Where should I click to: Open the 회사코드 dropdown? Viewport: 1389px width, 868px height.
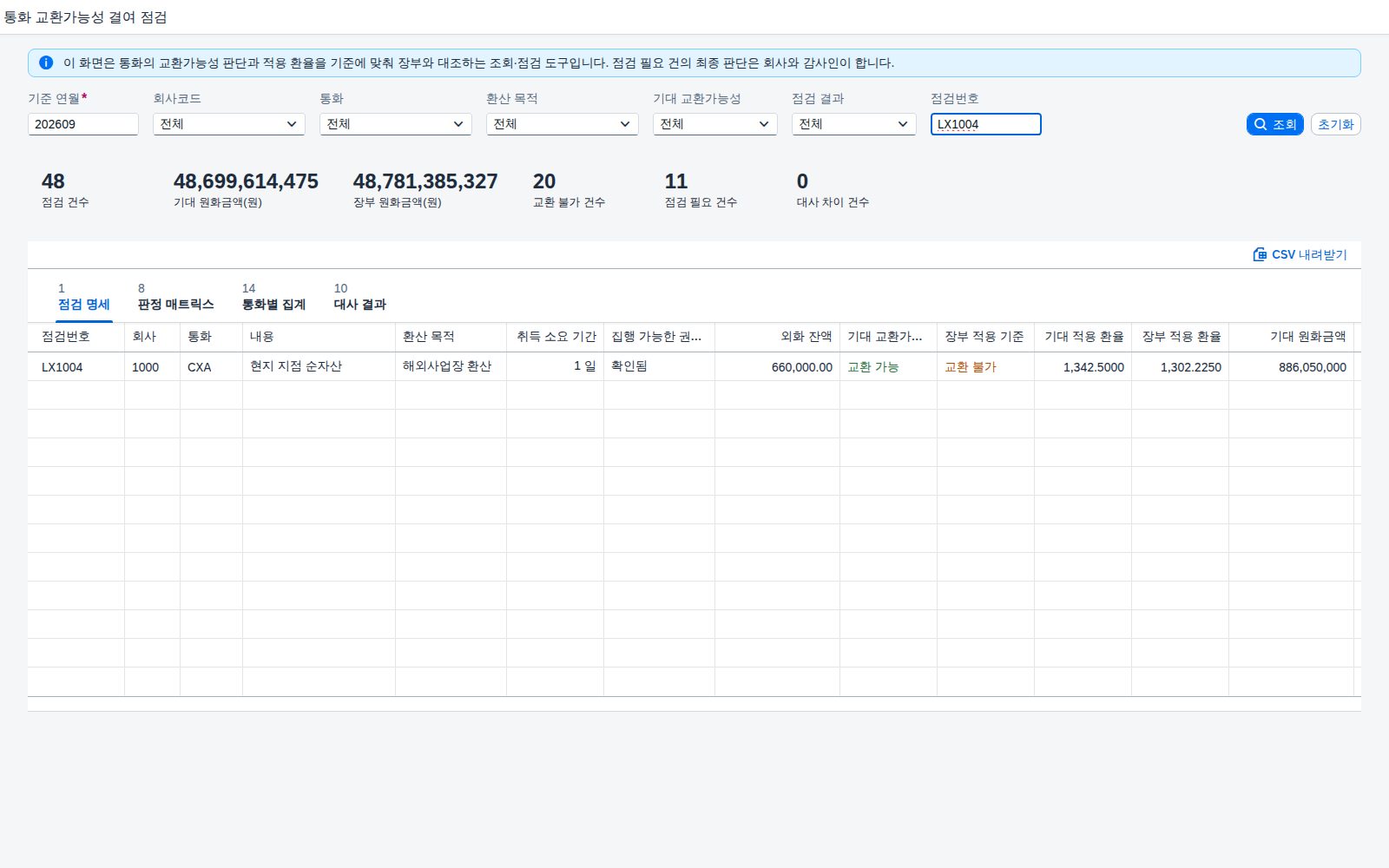pos(229,124)
